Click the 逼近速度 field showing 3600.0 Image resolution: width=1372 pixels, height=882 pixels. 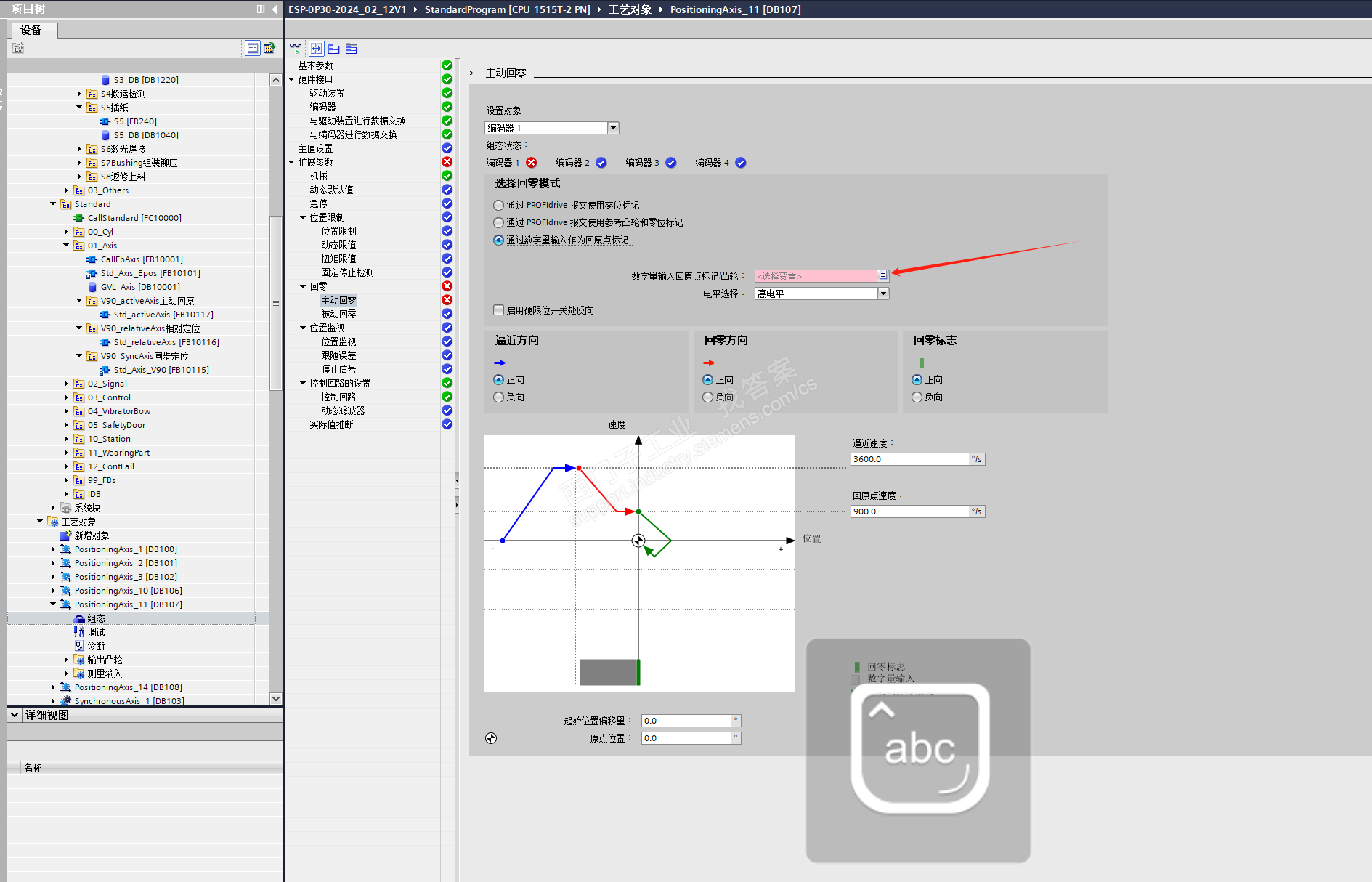coord(910,459)
